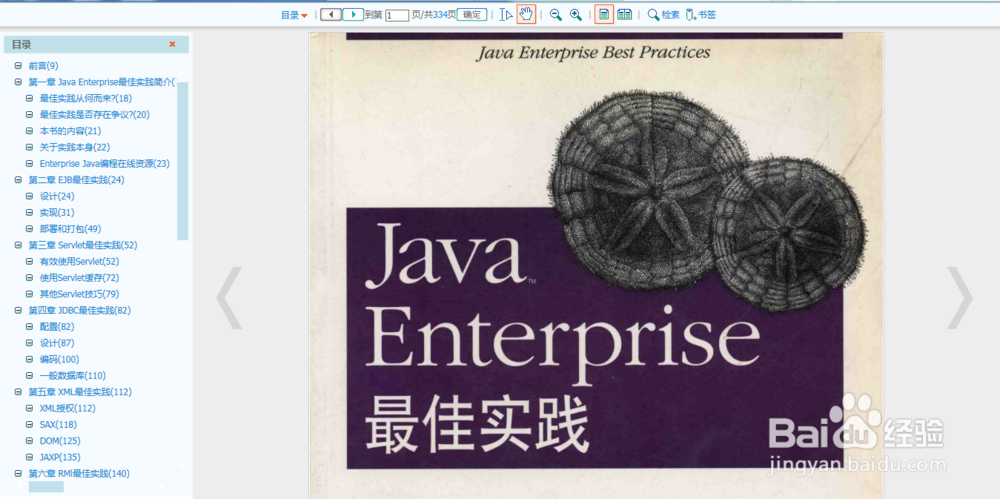Collapse the 第六章 RMI最佳实践 node icon
This screenshot has width=1000, height=499.
[x=18, y=473]
